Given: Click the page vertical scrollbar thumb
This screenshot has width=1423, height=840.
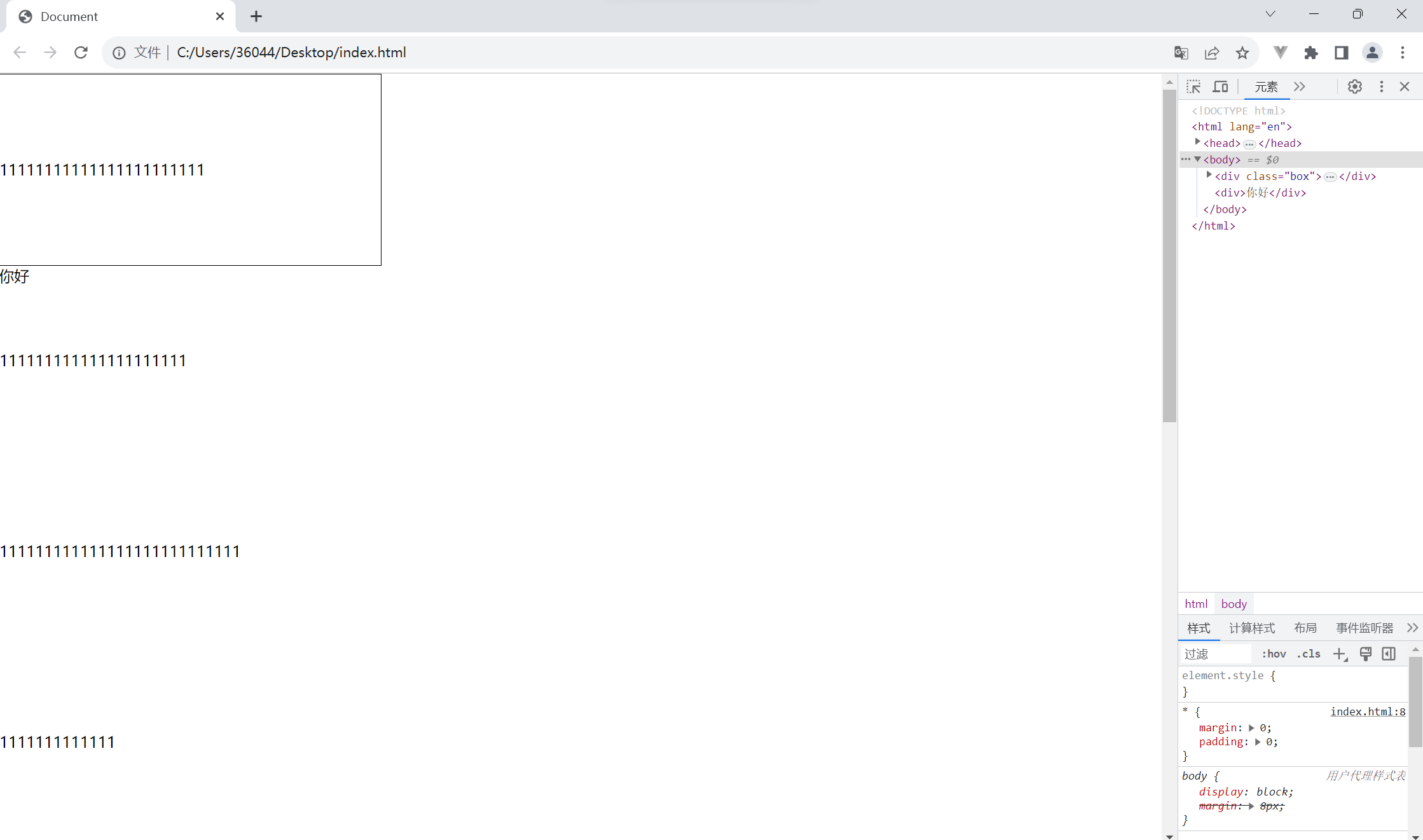Looking at the screenshot, I should tap(1169, 256).
